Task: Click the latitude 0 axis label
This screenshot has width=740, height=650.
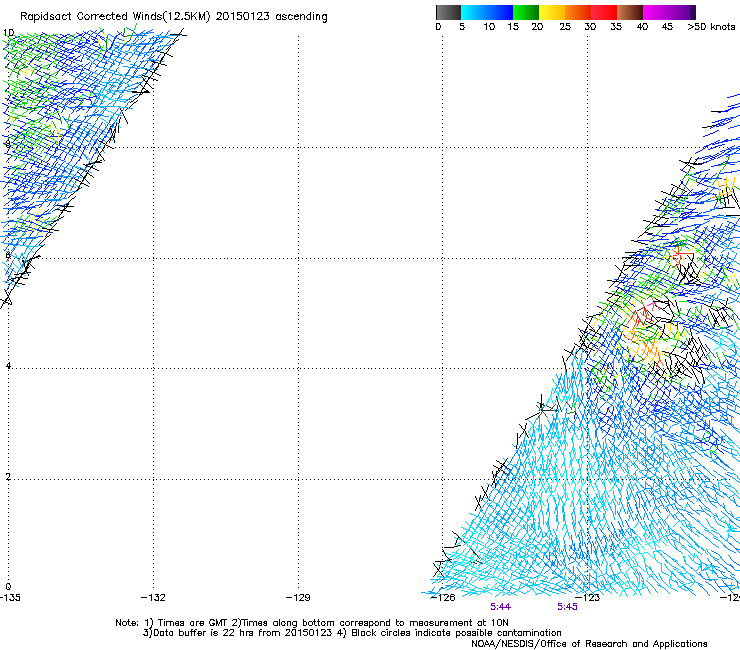Action: pos(8,587)
